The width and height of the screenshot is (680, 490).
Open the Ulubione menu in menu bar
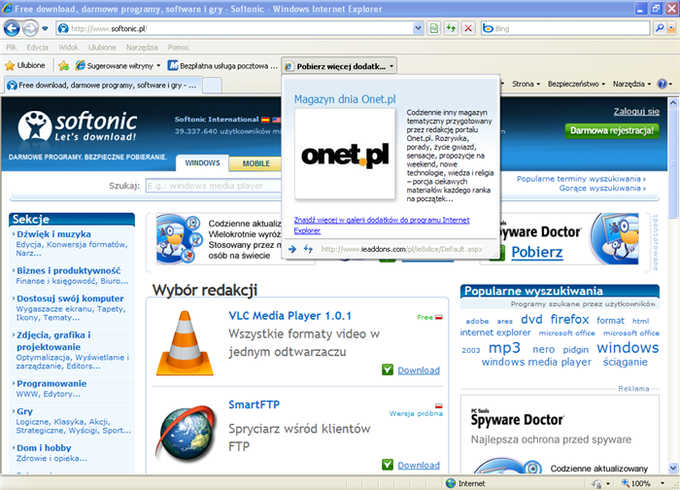102,47
